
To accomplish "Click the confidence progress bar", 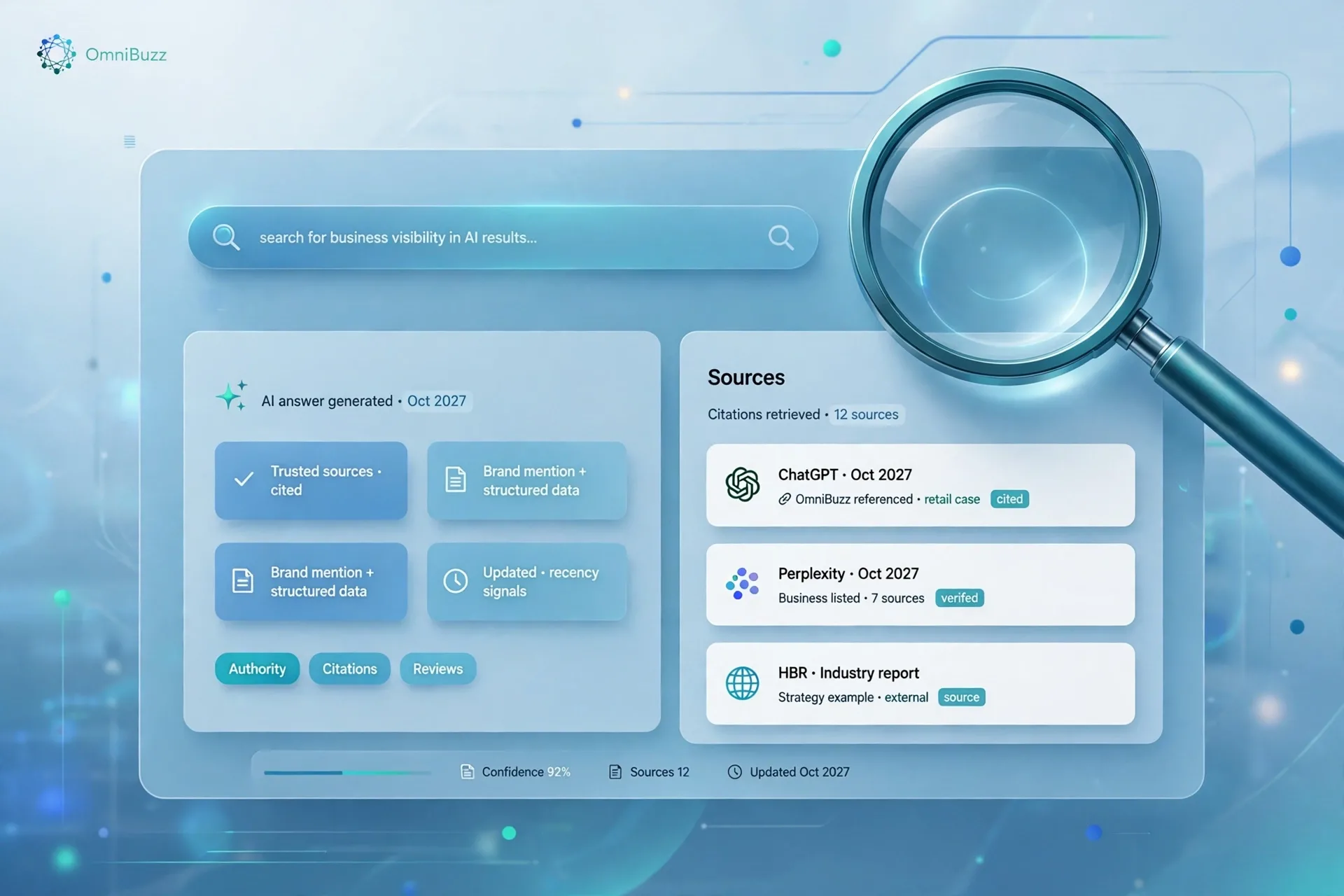I will pos(347,773).
